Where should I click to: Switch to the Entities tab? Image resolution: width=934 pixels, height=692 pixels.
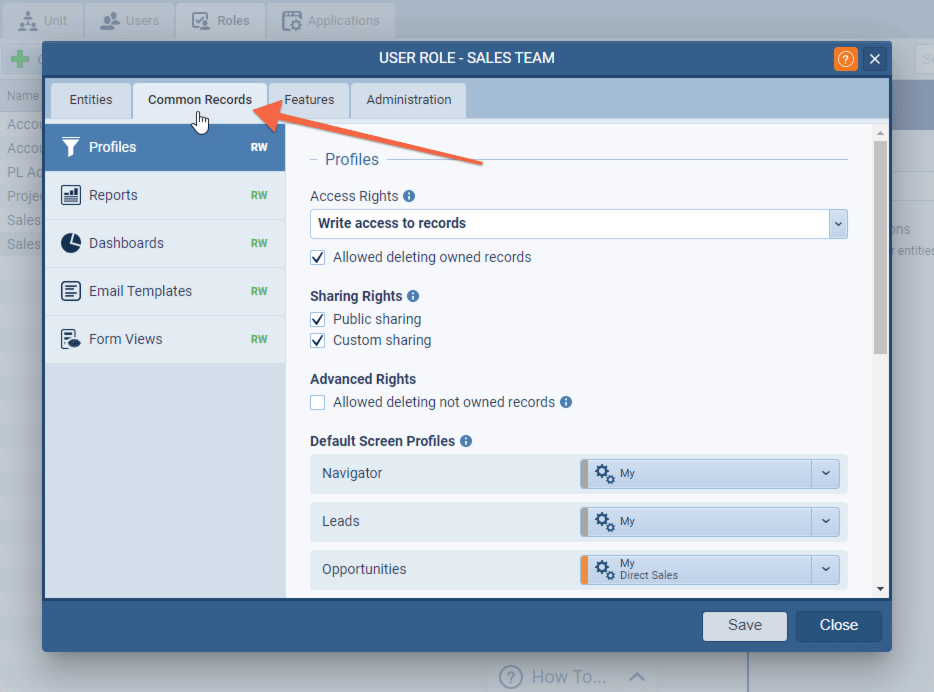[x=91, y=100]
